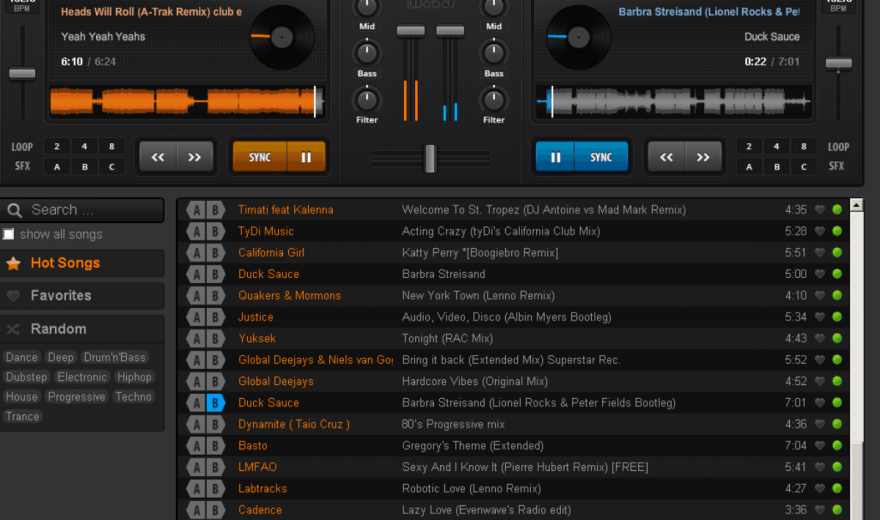Image resolution: width=880 pixels, height=520 pixels.
Task: Click the right channel Mid knob
Action: (493, 7)
